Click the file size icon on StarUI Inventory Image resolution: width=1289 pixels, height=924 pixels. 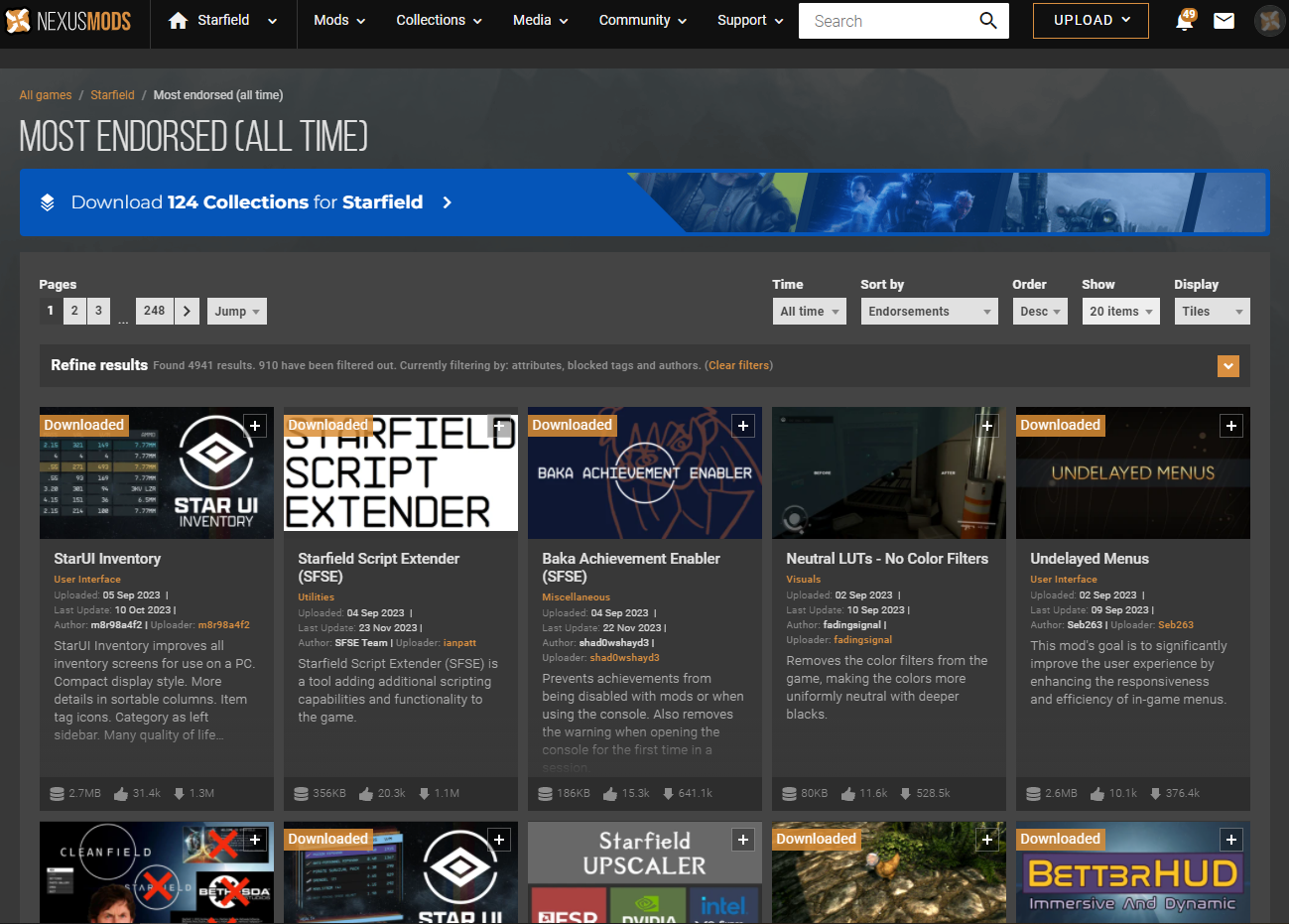coord(58,793)
